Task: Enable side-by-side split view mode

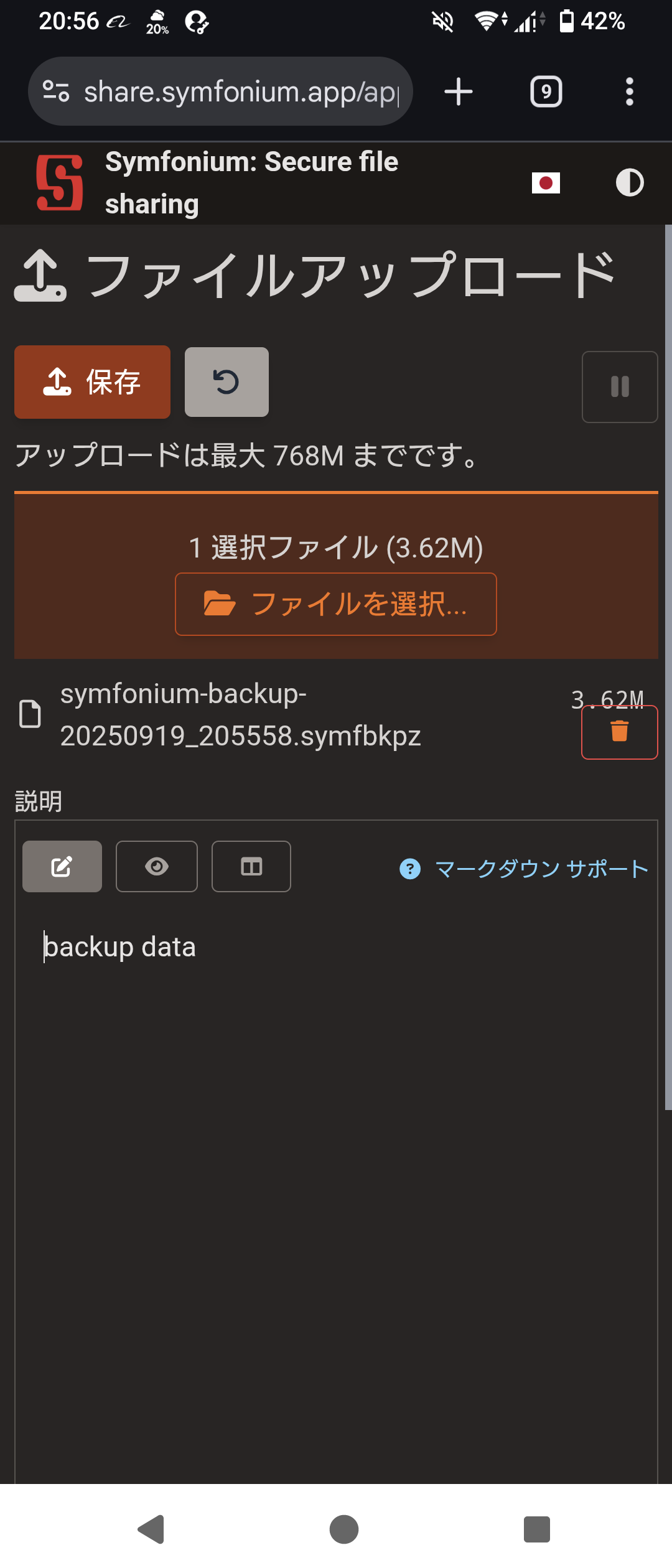Action: (x=251, y=867)
